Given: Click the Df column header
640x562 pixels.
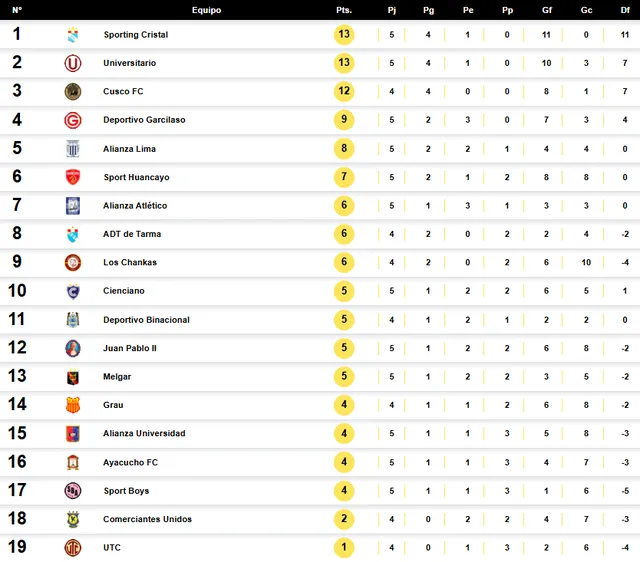Looking at the screenshot, I should (x=624, y=10).
